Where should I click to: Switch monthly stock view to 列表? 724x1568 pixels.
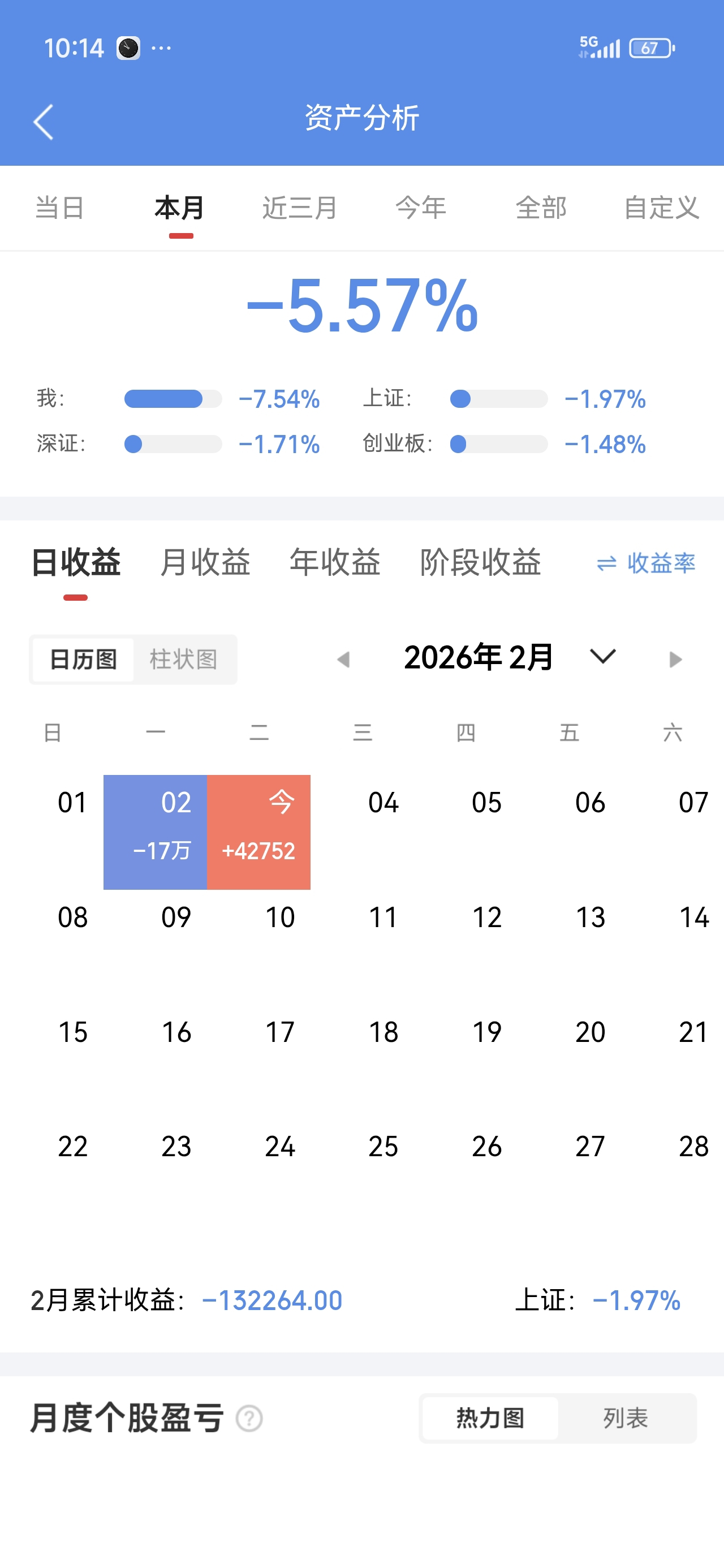click(x=626, y=1418)
